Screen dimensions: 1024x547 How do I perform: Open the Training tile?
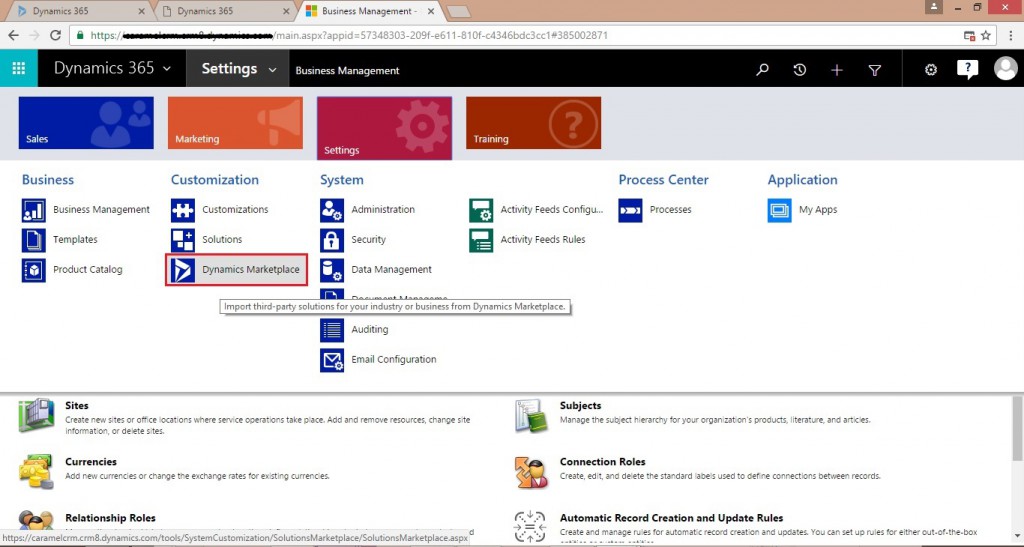click(534, 123)
